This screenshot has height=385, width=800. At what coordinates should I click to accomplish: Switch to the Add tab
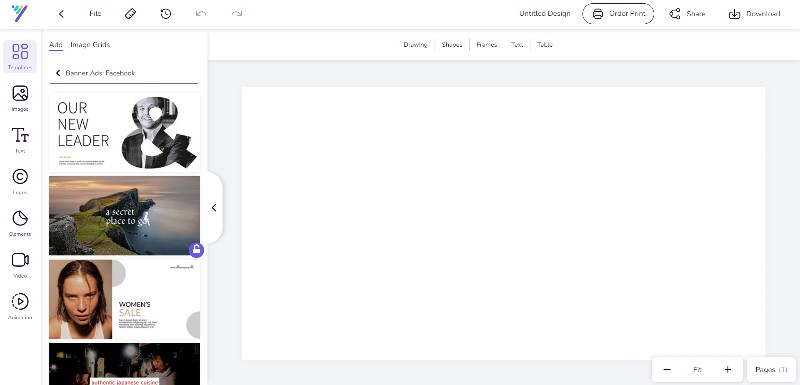coord(56,45)
